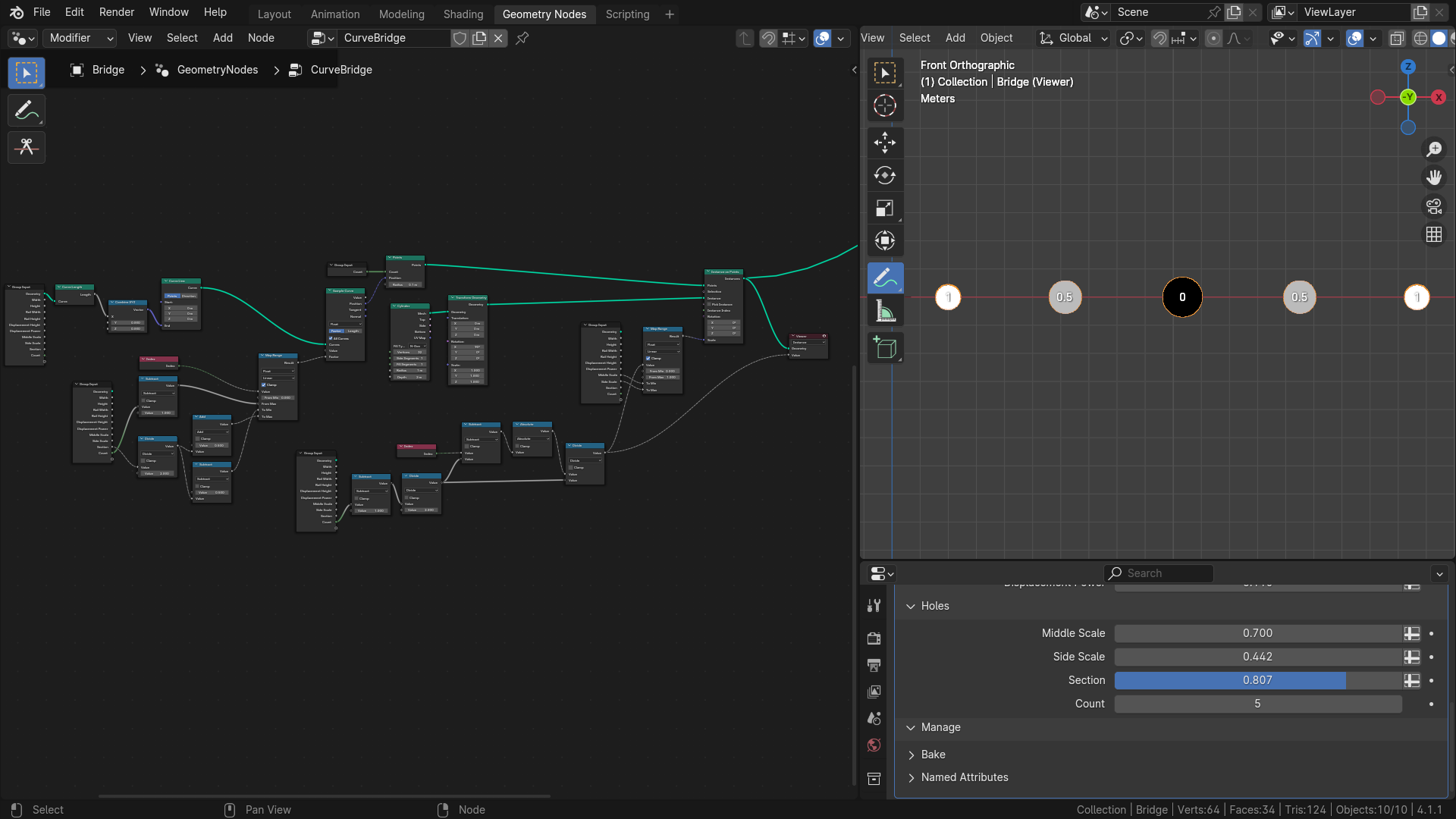The height and width of the screenshot is (819, 1456).
Task: Adjust the Side Scale value slider
Action: pyautogui.click(x=1257, y=657)
